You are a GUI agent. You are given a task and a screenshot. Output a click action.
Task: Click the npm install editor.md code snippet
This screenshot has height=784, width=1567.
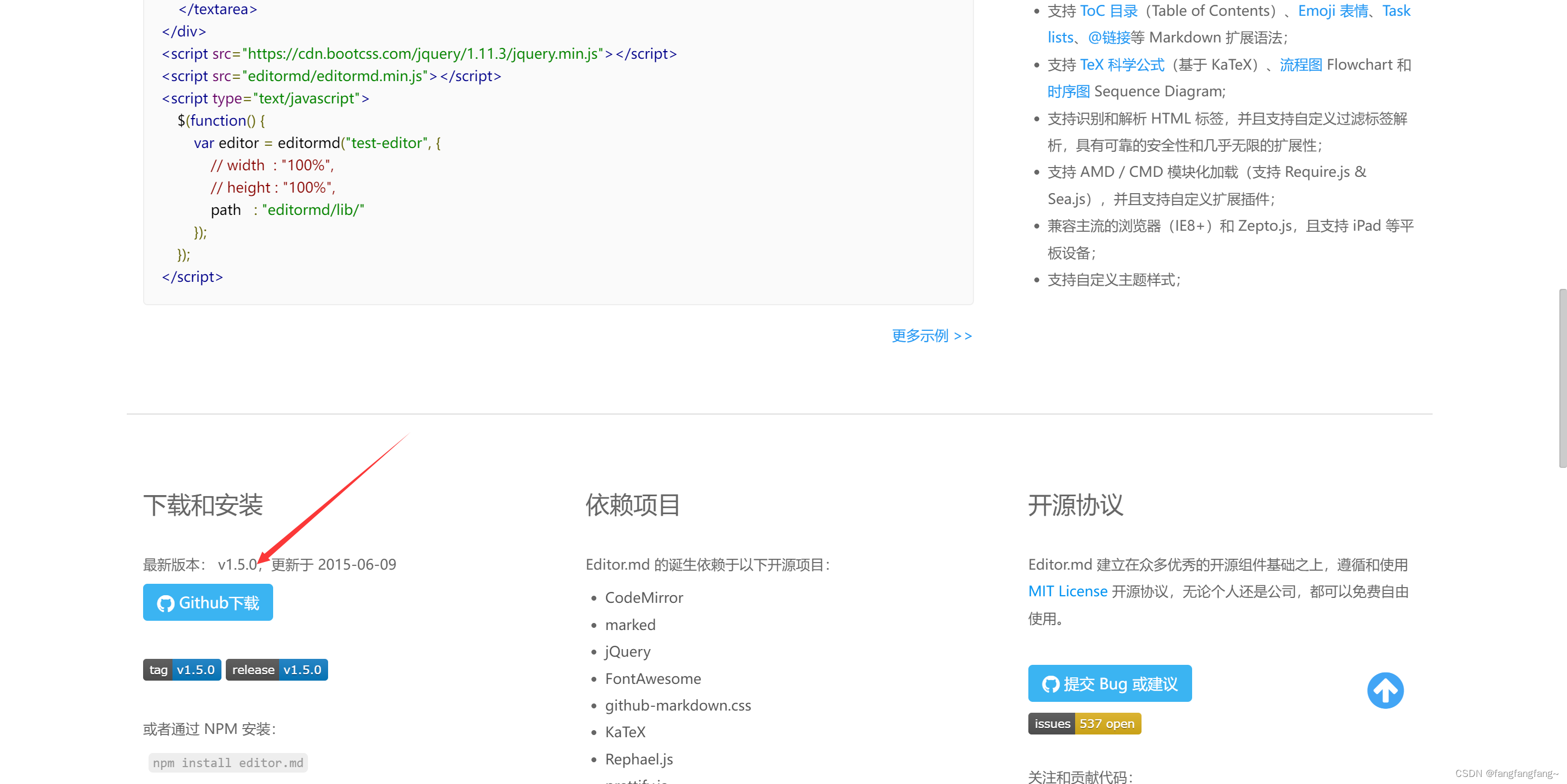pyautogui.click(x=228, y=763)
